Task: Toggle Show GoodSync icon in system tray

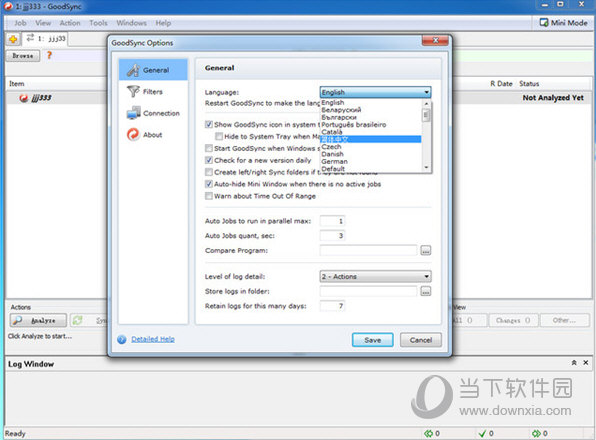Action: (x=209, y=124)
